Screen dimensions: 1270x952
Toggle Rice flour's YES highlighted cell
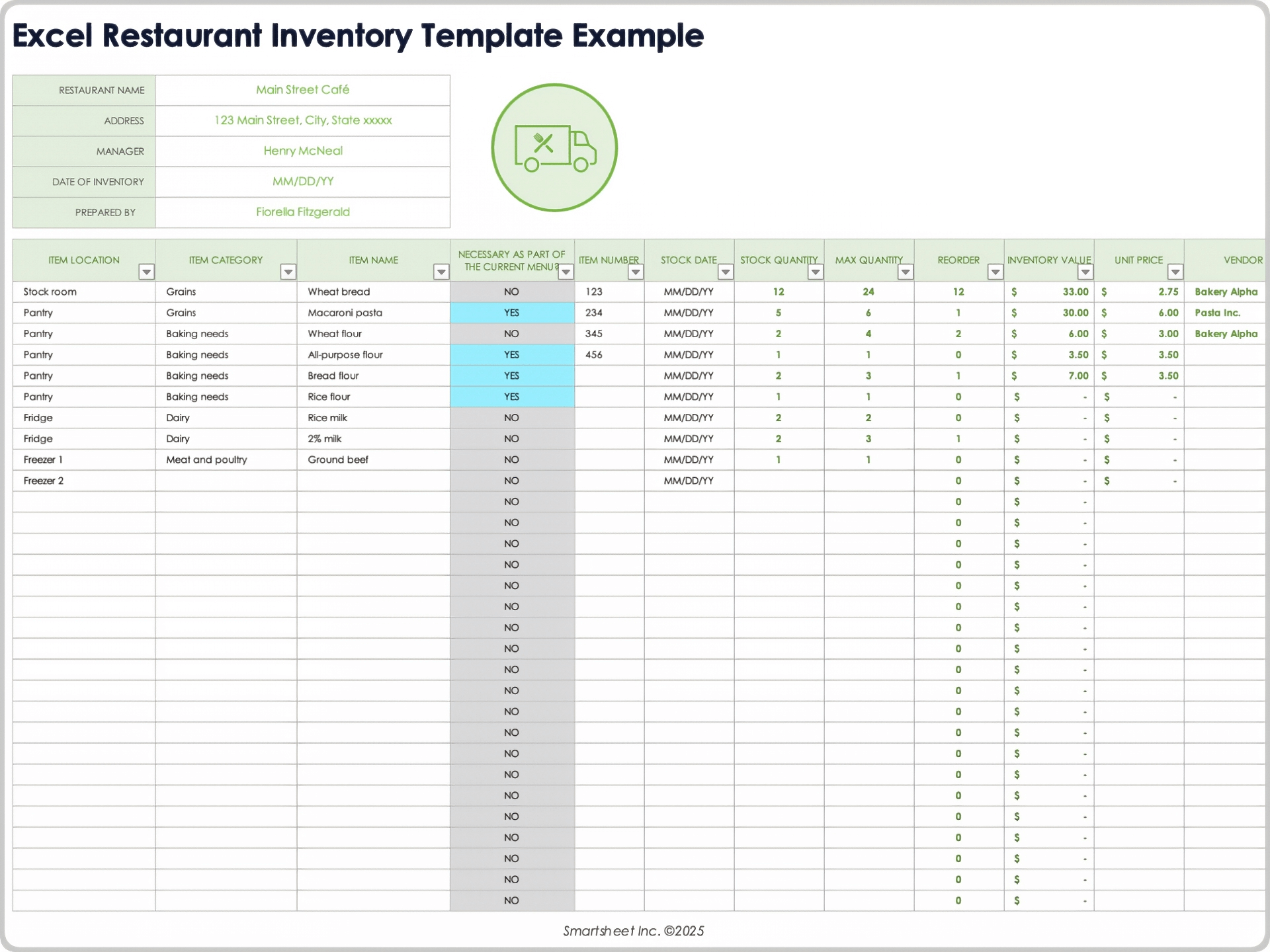coord(511,396)
